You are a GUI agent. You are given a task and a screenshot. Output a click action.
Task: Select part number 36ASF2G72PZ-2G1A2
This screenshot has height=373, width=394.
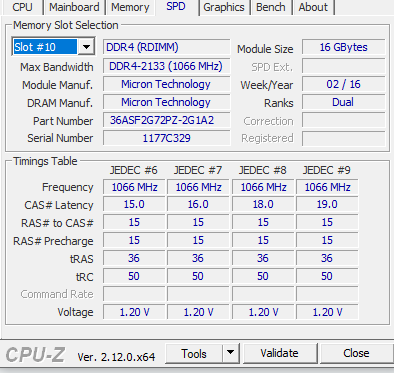coord(167,120)
